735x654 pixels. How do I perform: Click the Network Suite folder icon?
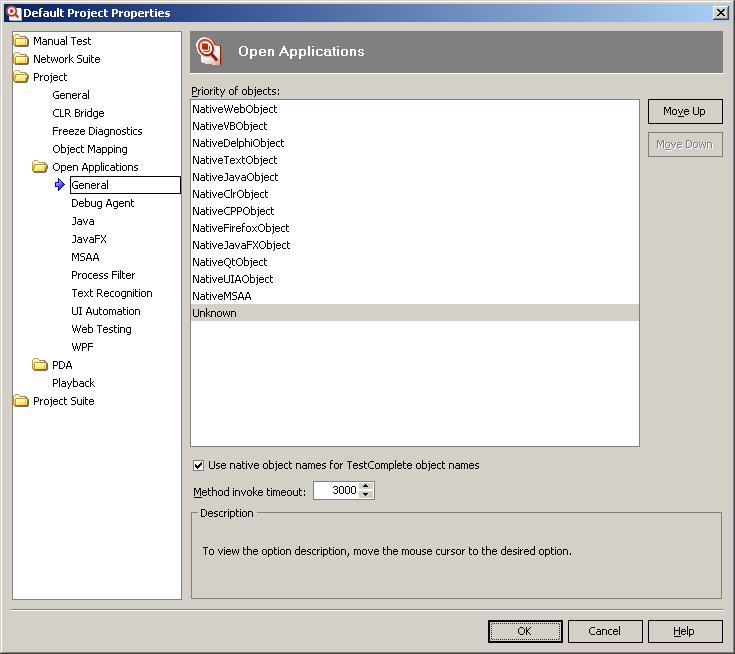(21, 59)
